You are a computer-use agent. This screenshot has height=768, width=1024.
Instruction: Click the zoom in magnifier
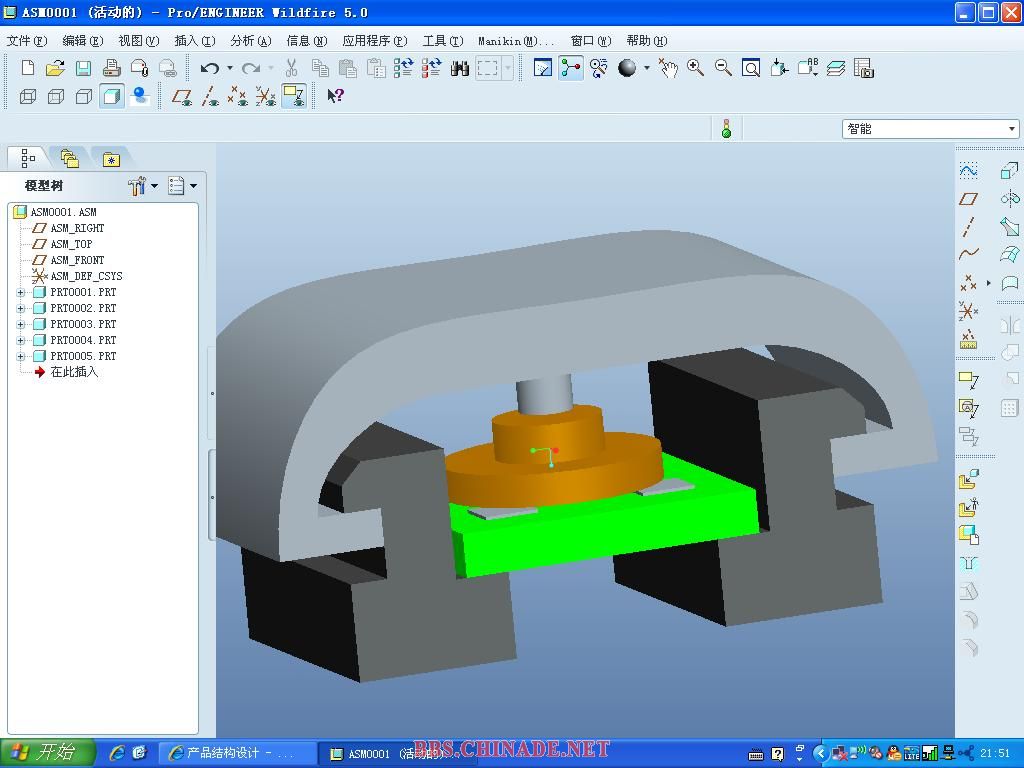tap(696, 68)
